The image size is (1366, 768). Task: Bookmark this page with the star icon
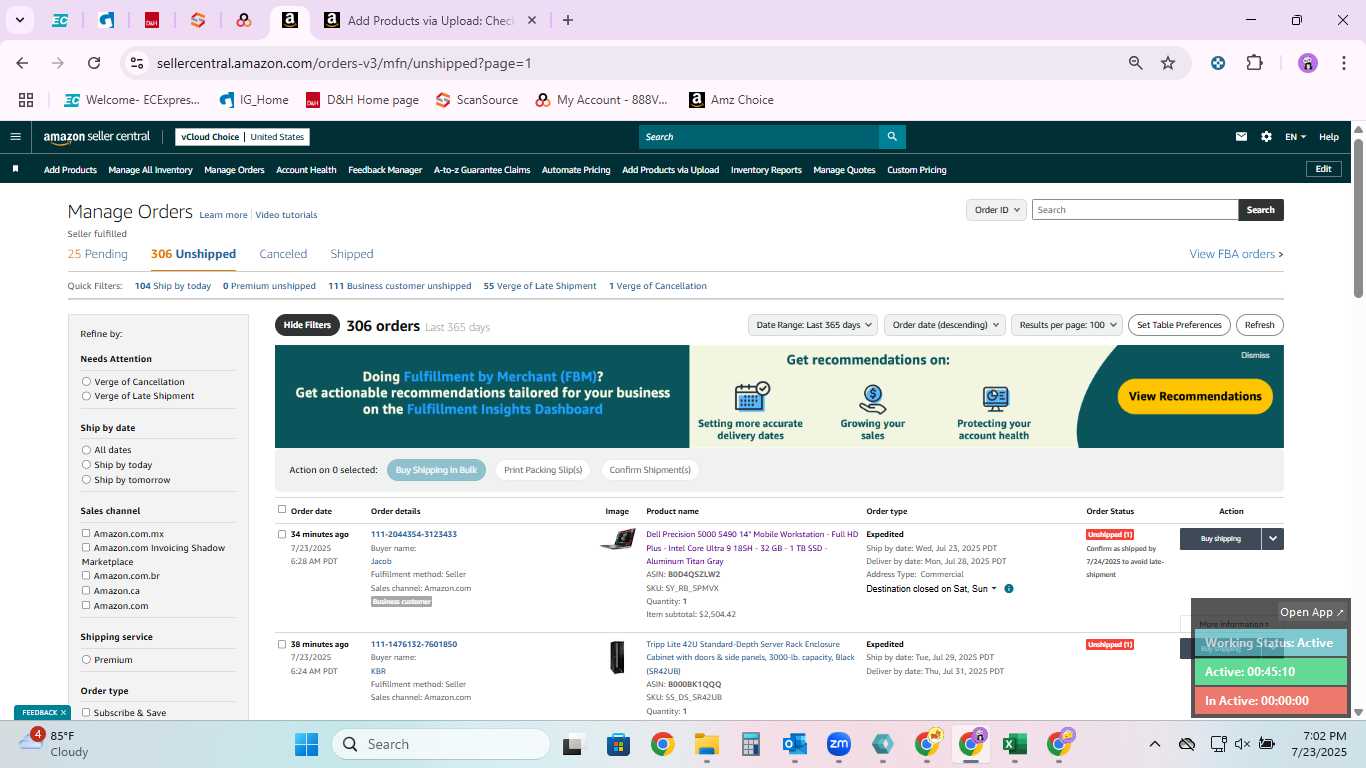pos(1168,63)
